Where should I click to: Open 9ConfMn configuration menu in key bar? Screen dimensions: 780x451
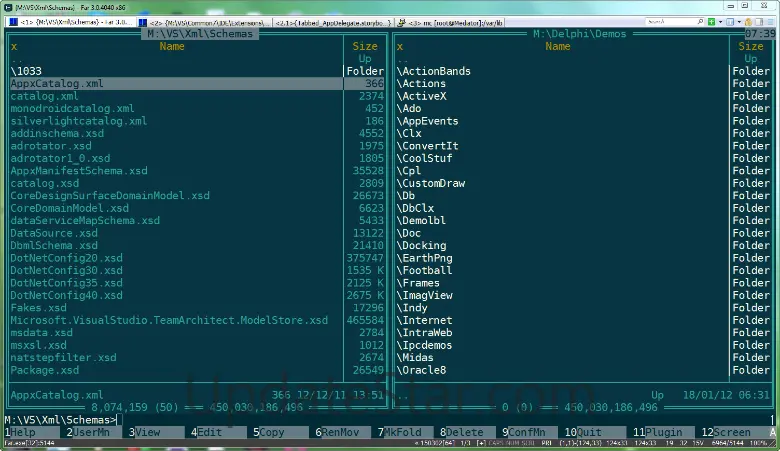coord(529,432)
